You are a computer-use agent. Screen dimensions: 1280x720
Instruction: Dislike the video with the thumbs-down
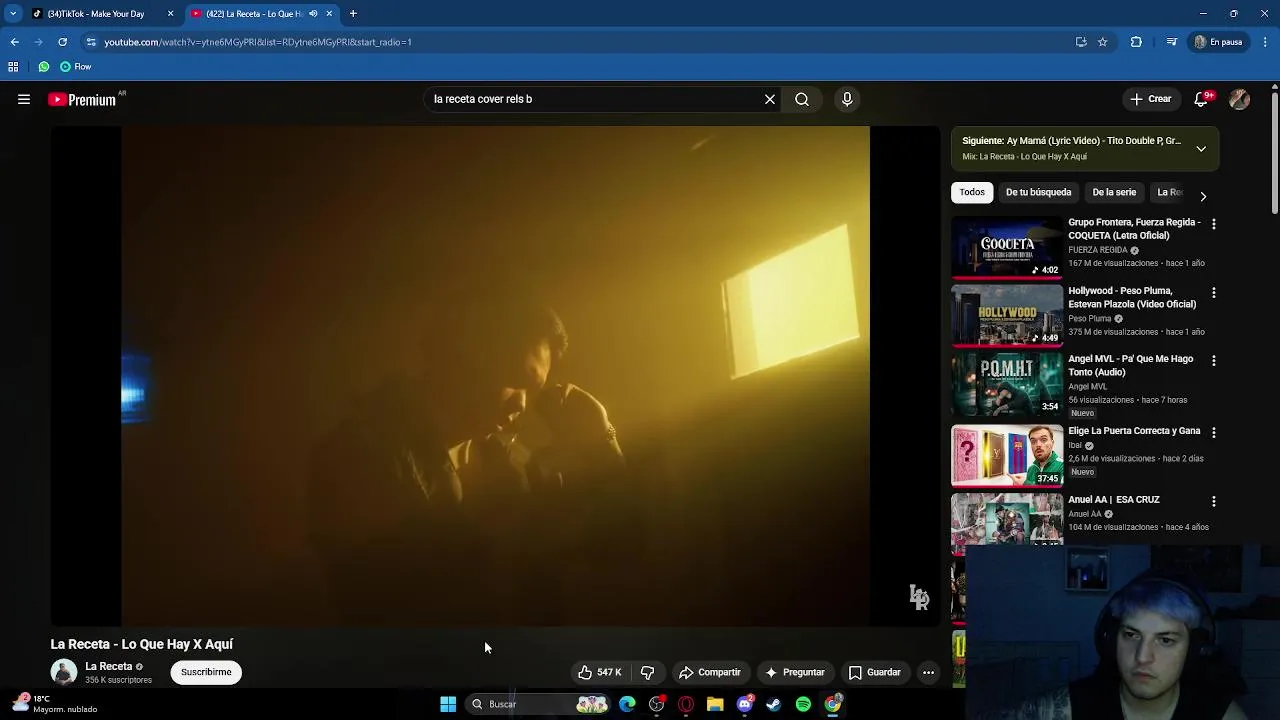pyautogui.click(x=647, y=672)
